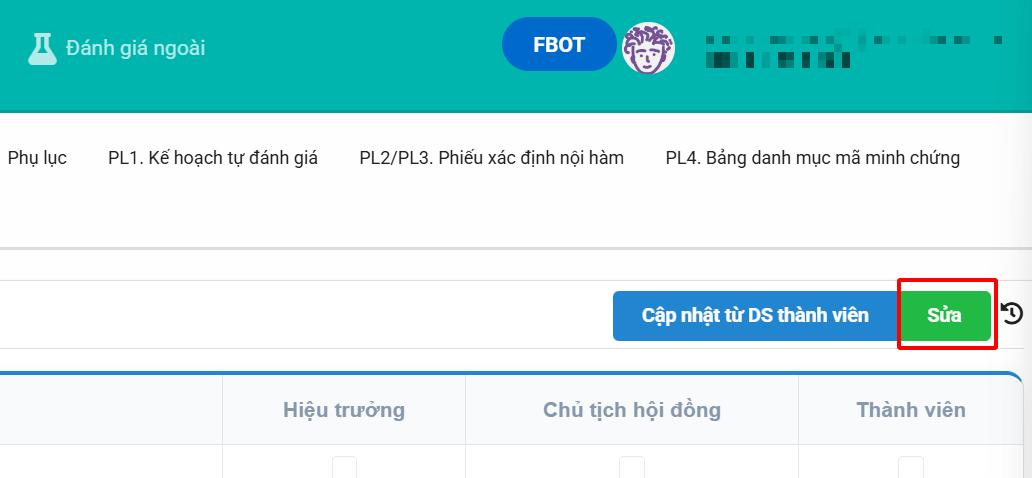This screenshot has width=1032, height=478.
Task: Click the empty first-row cell in leftmost column
Action: pyautogui.click(x=110, y=462)
